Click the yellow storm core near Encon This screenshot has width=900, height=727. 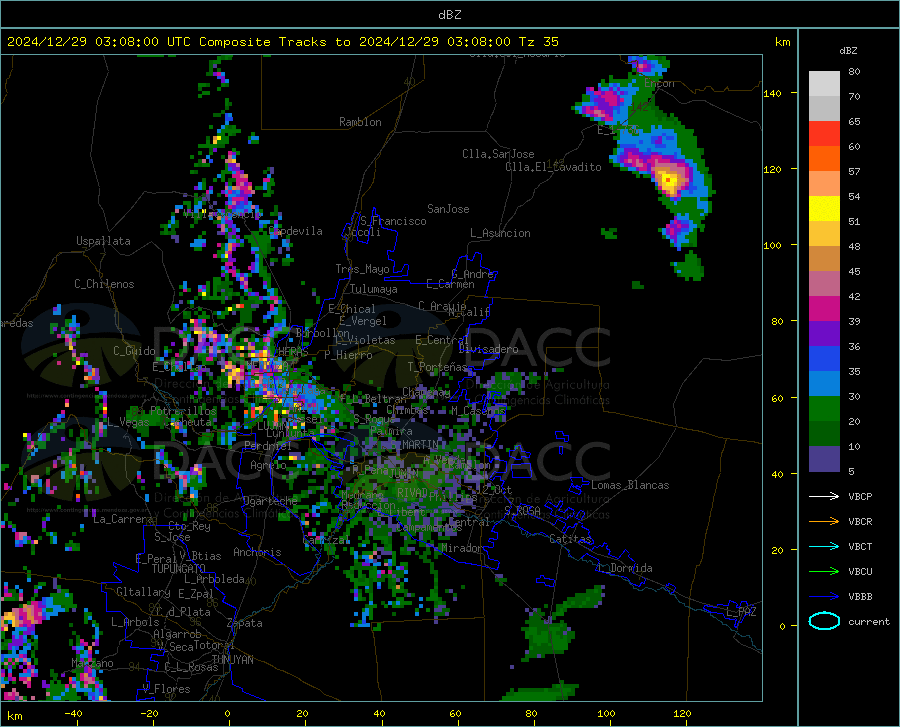click(669, 181)
